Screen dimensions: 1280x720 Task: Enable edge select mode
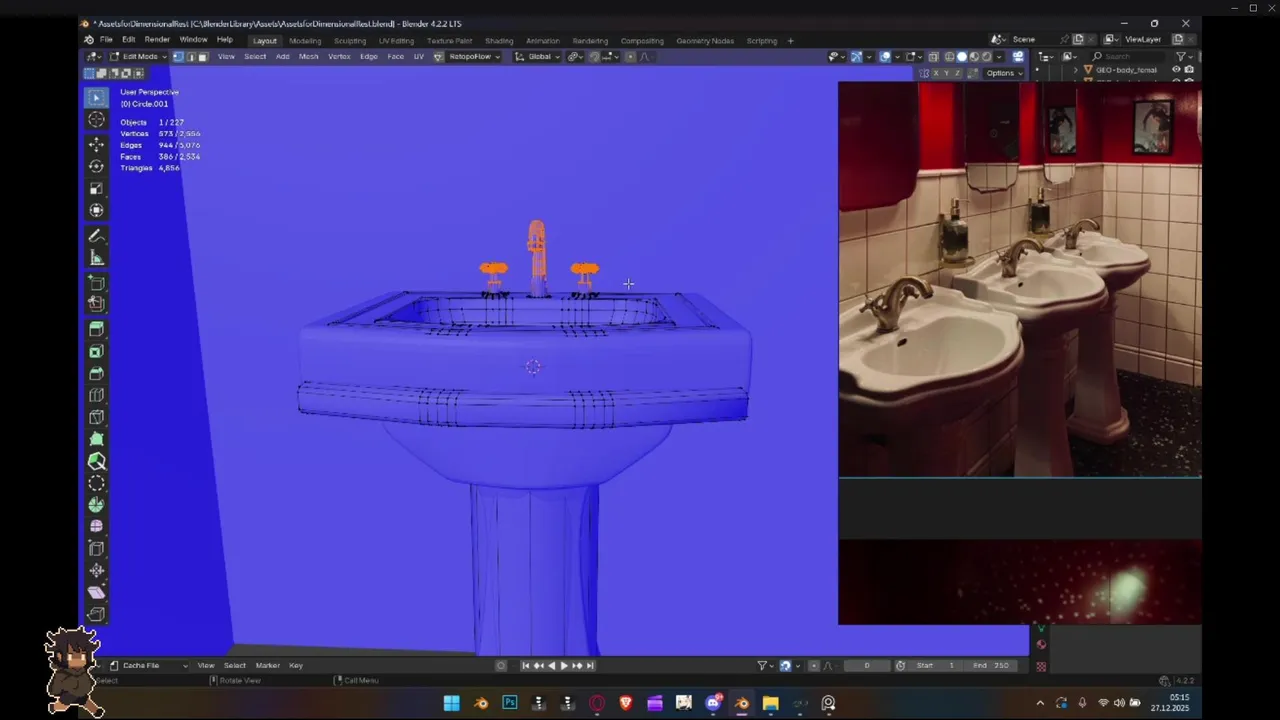coord(190,57)
